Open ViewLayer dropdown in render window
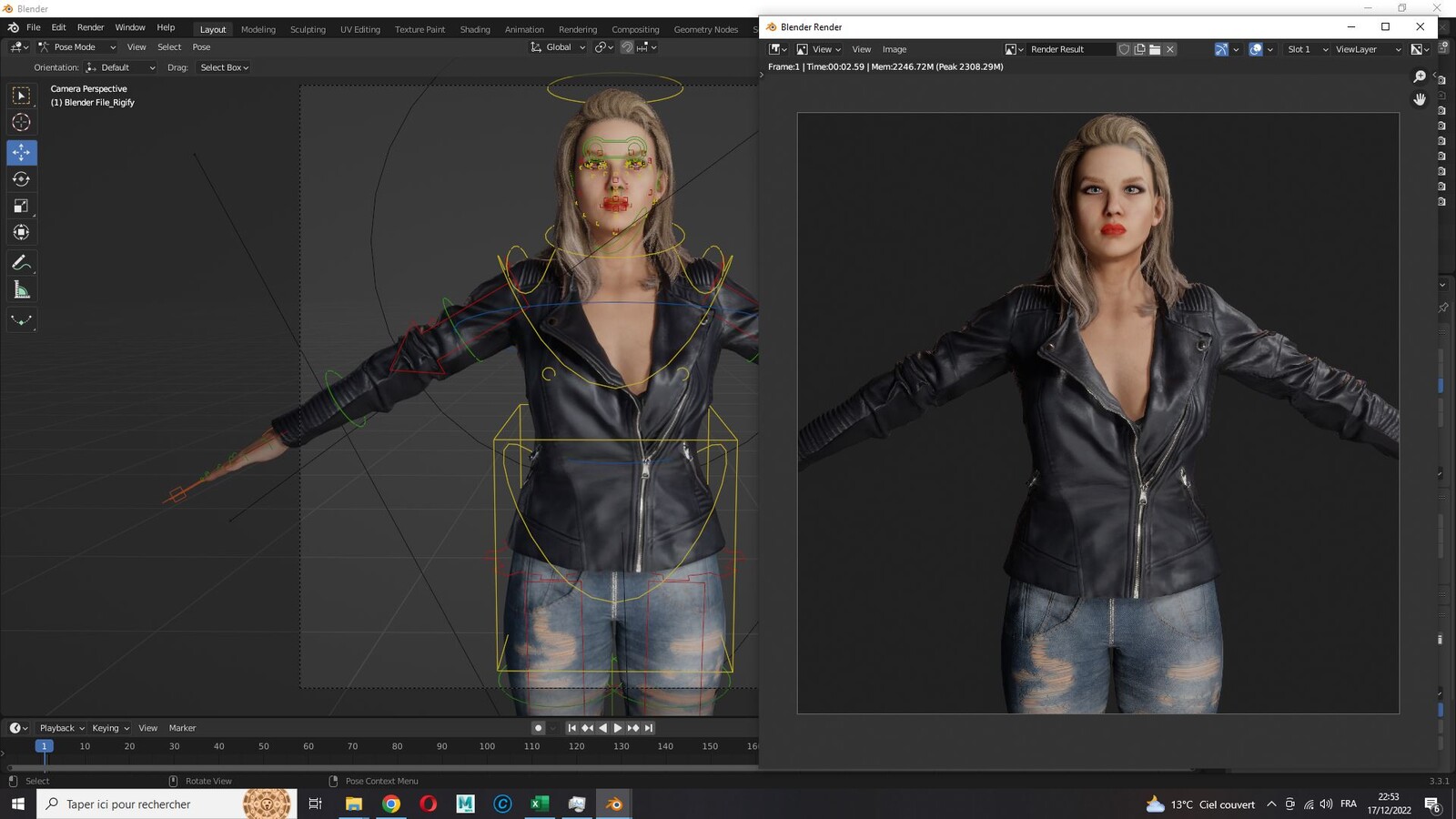Viewport: 1456px width, 819px height. [1368, 49]
